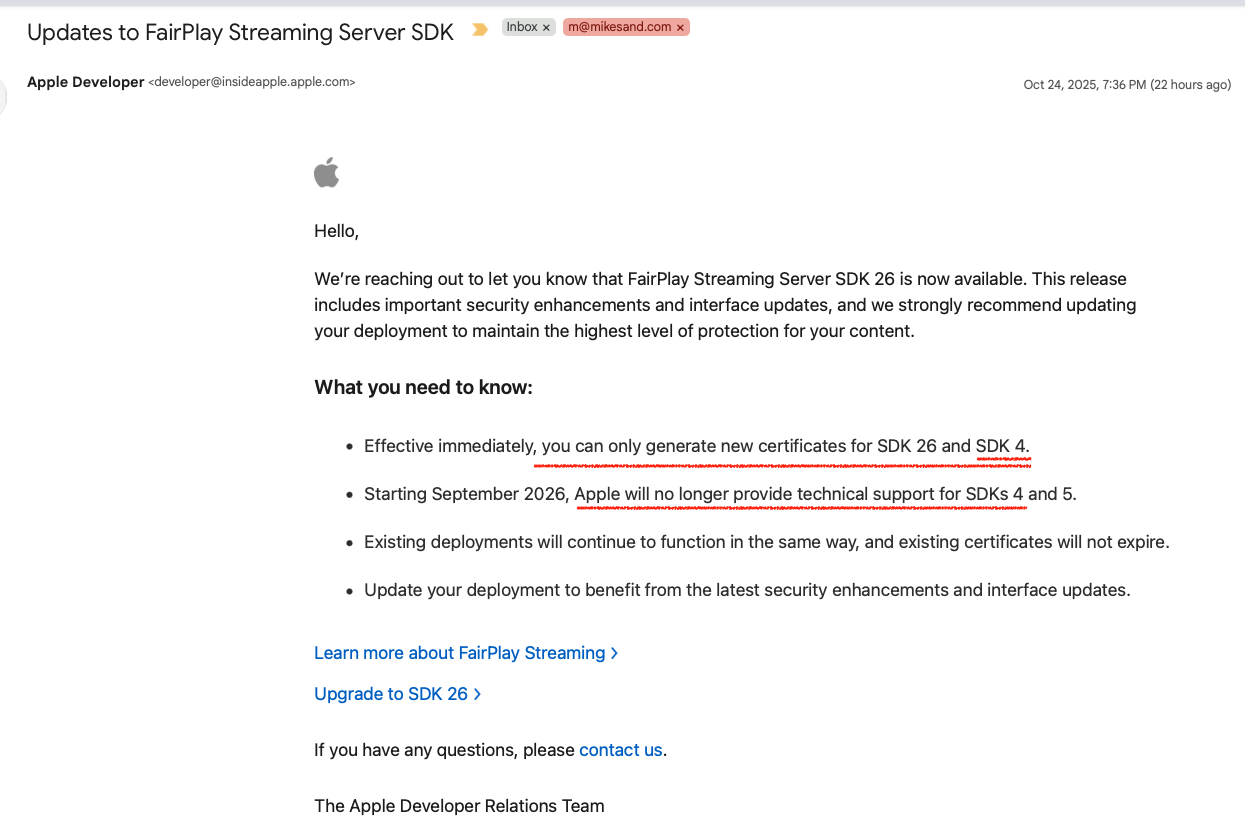1245x819 pixels.
Task: Click the sender name Apple Developer
Action: pos(86,82)
